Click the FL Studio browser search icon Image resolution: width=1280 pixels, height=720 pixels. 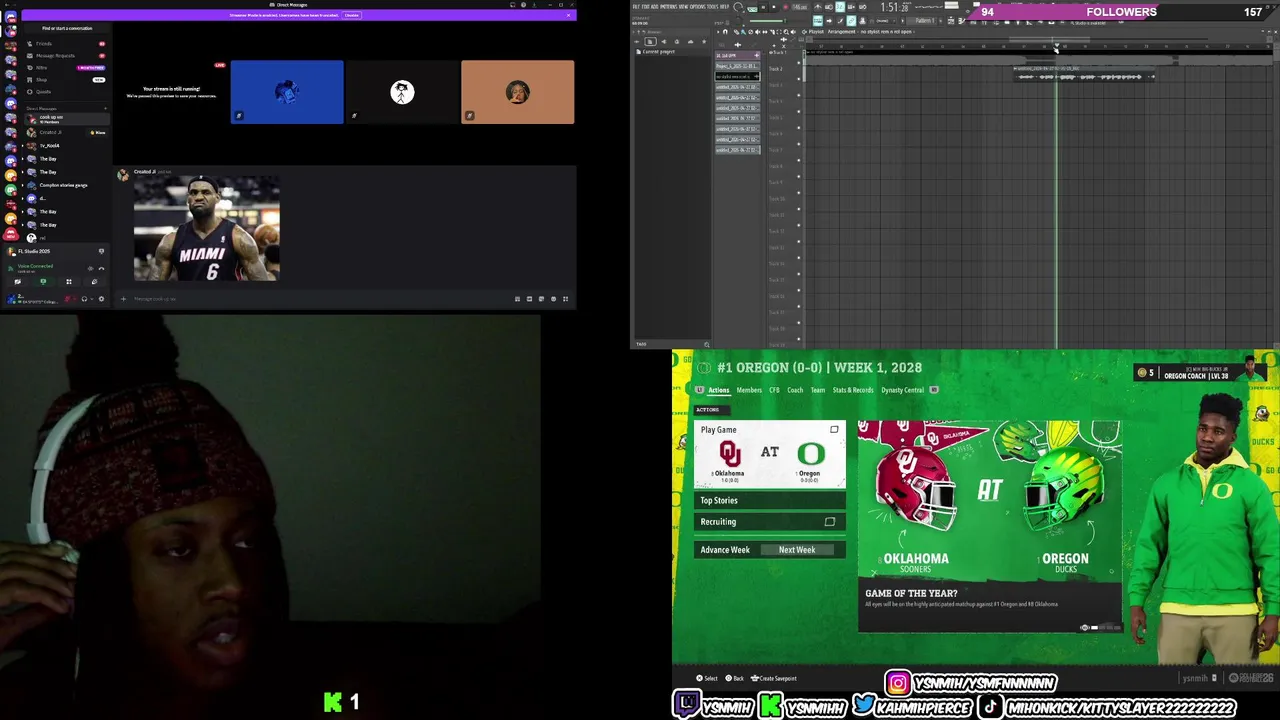tap(707, 344)
